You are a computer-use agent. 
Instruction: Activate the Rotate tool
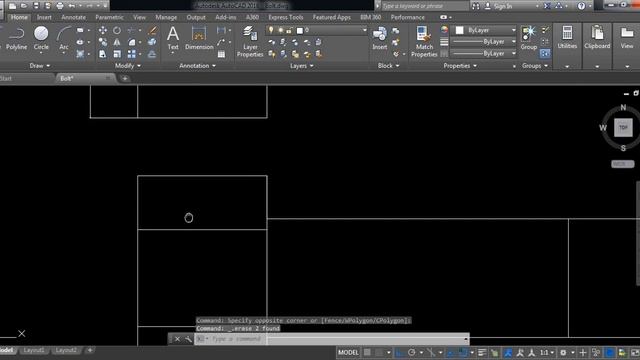click(117, 30)
